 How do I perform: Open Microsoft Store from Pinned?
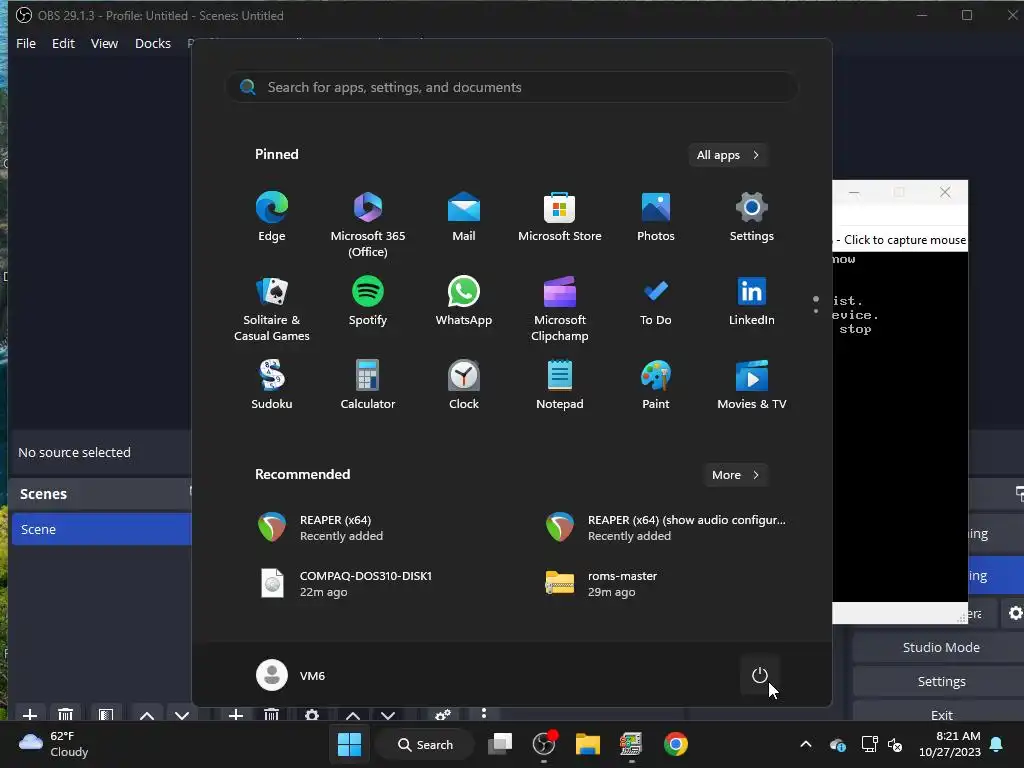[x=560, y=217]
